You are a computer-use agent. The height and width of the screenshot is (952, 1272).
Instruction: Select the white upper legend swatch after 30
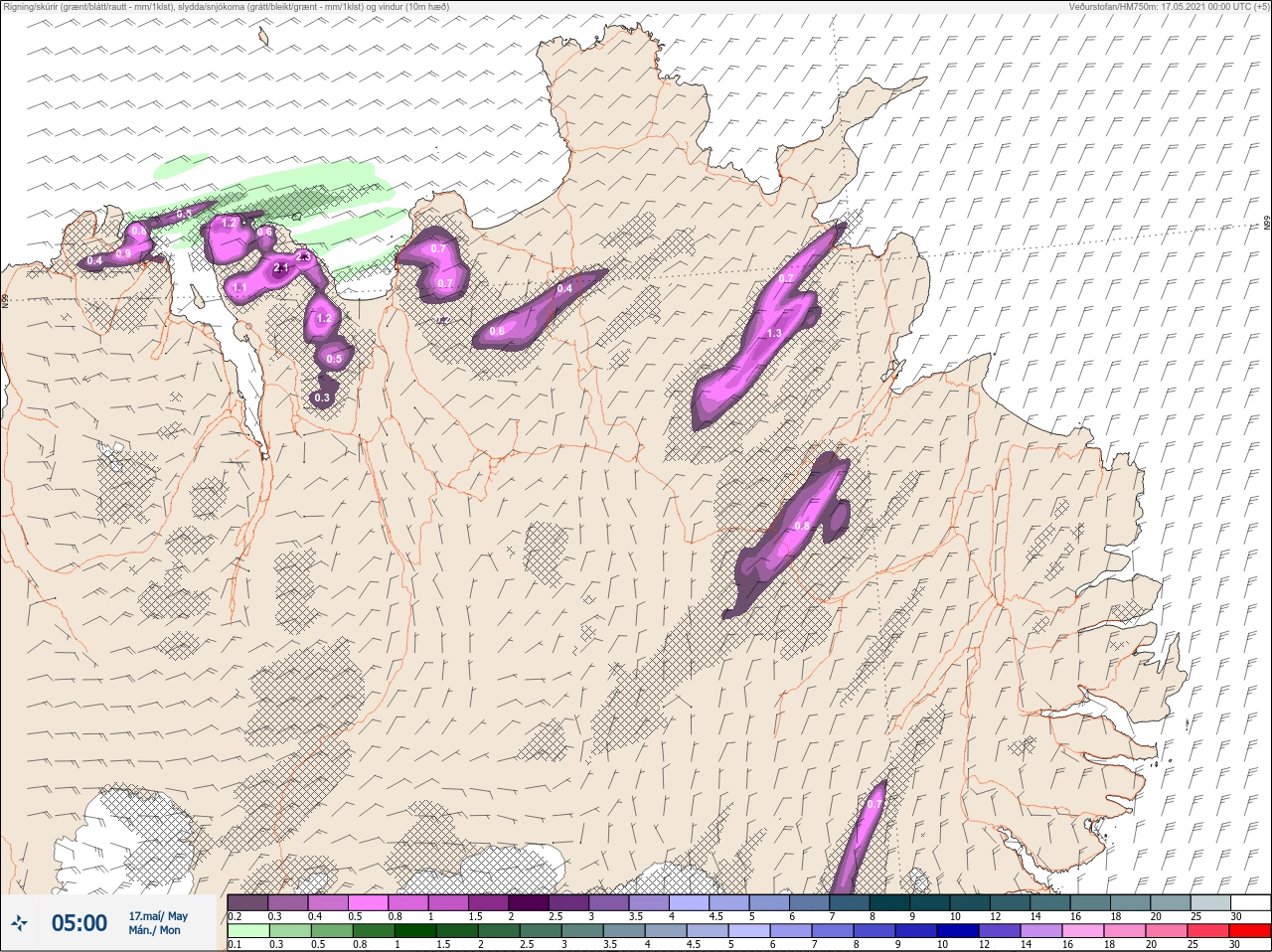tap(1252, 902)
